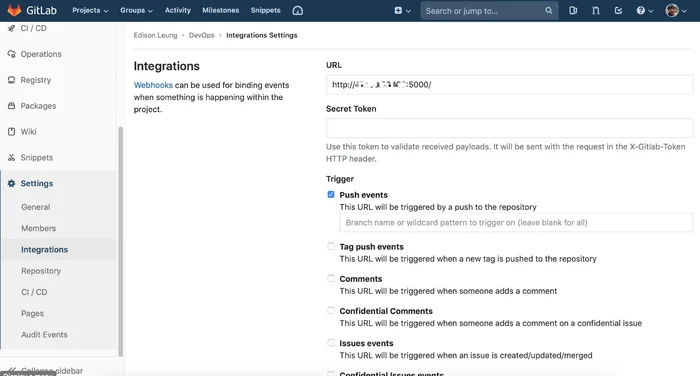Viewport: 700px width, 376px height.
Task: Open the help question mark icon
Action: 640,10
